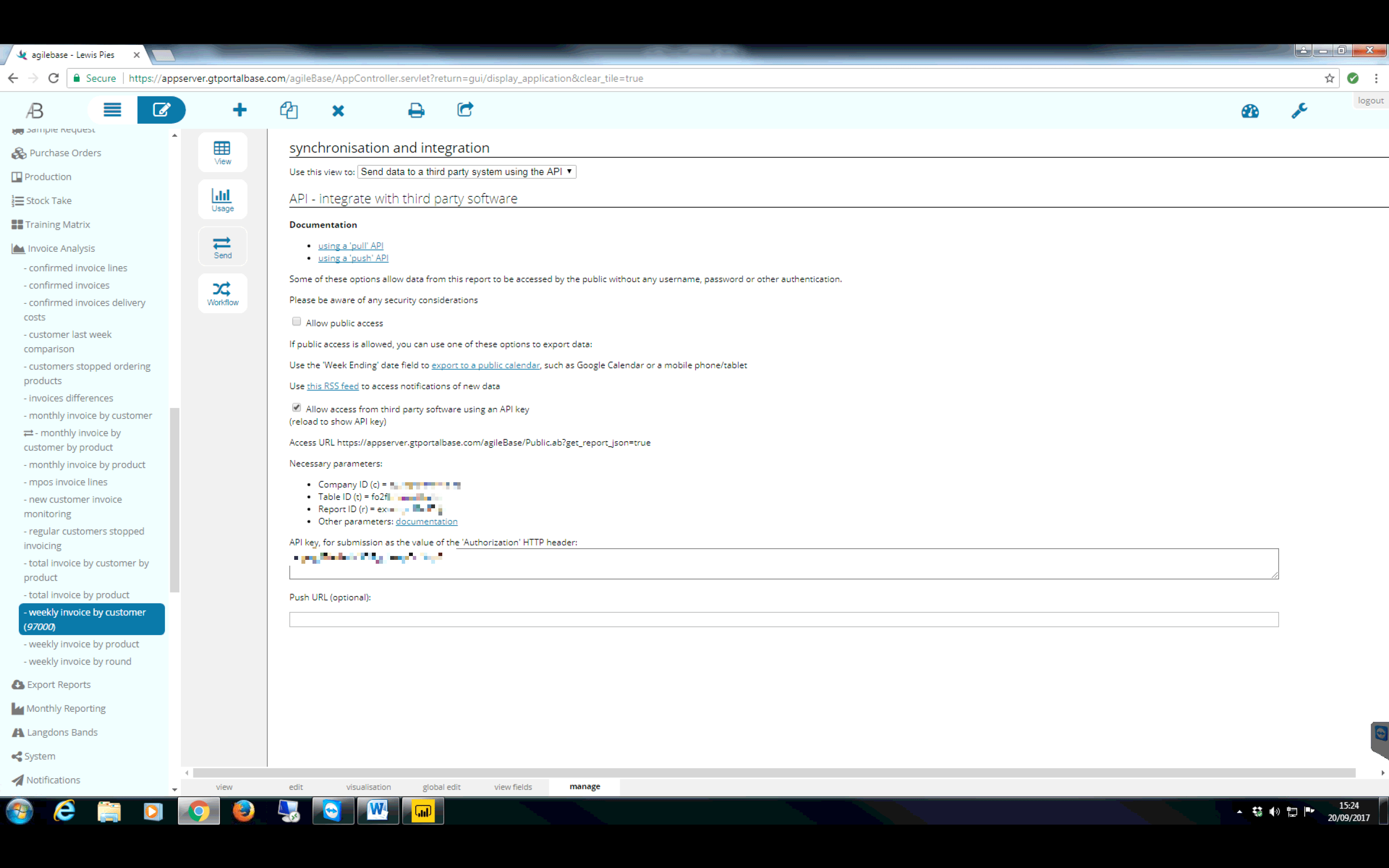Switch to list view toggle button
Image resolution: width=1389 pixels, height=868 pixels.
click(112, 109)
